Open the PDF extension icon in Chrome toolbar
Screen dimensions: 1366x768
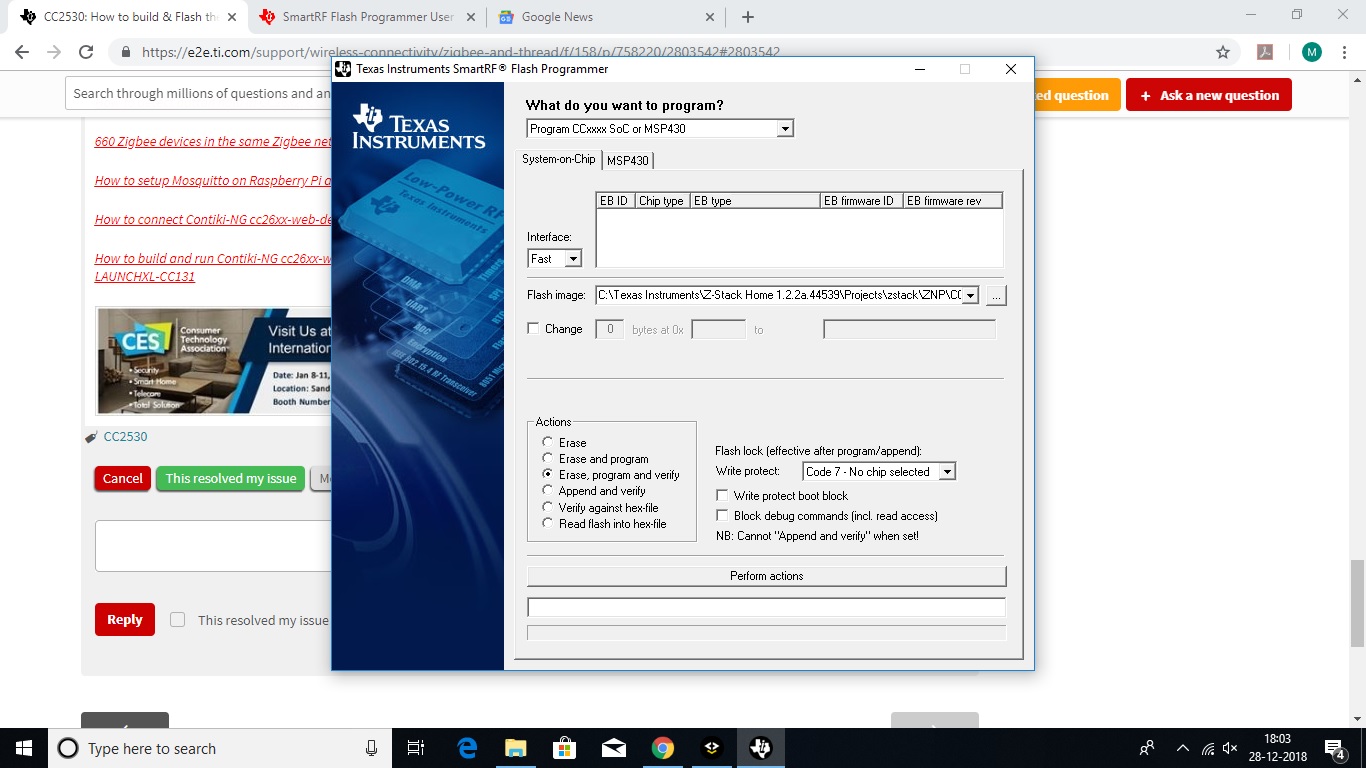(x=1264, y=52)
